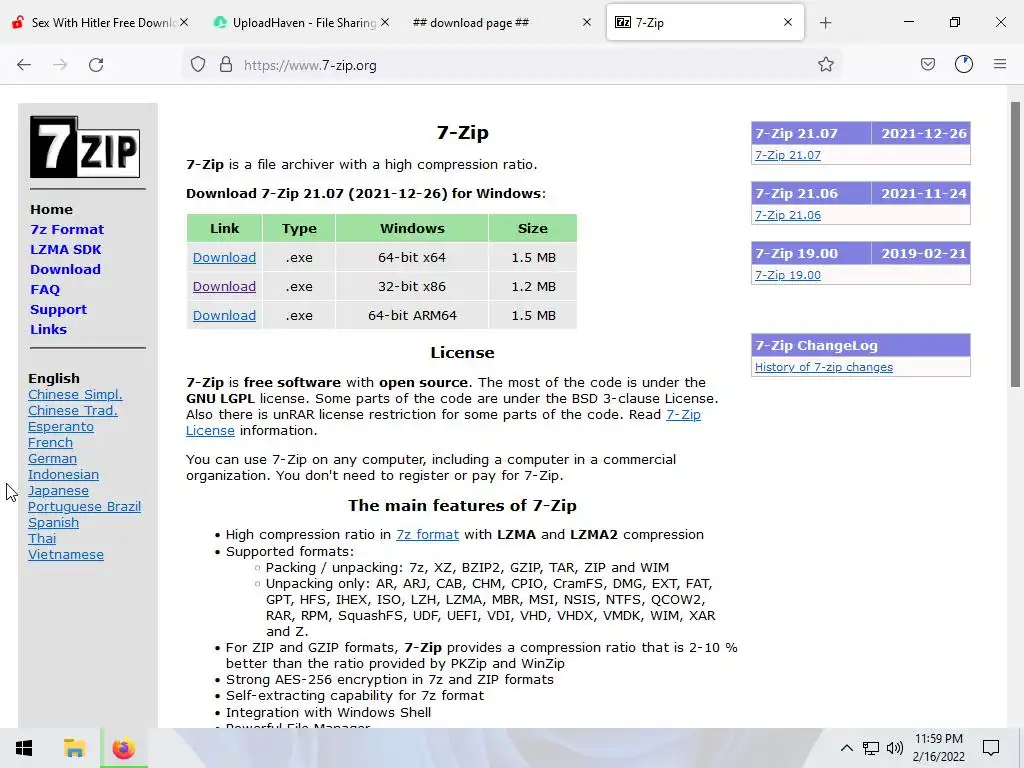This screenshot has height=768, width=1024.
Task: Click the forward navigation arrow
Action: pos(60,65)
